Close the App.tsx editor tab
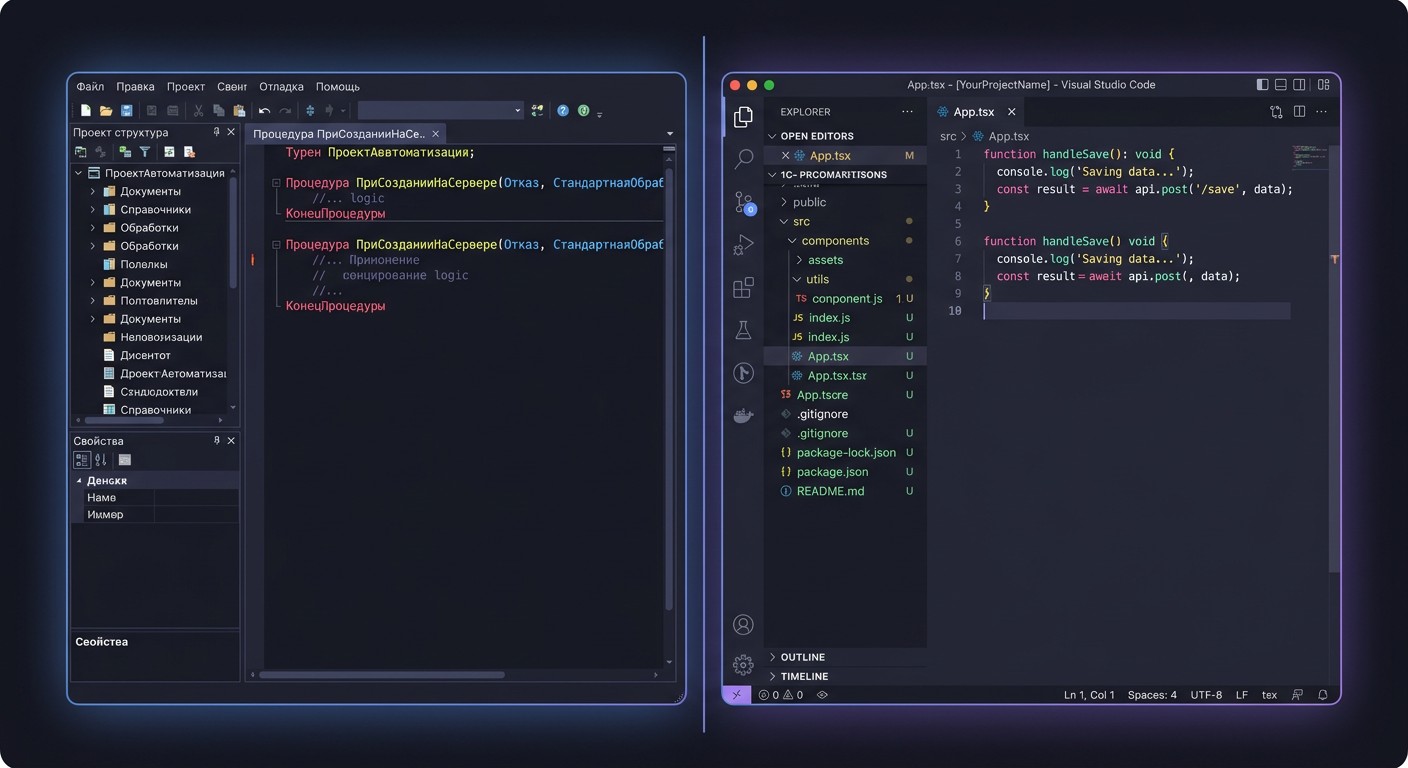The width and height of the screenshot is (1408, 768). click(1011, 112)
